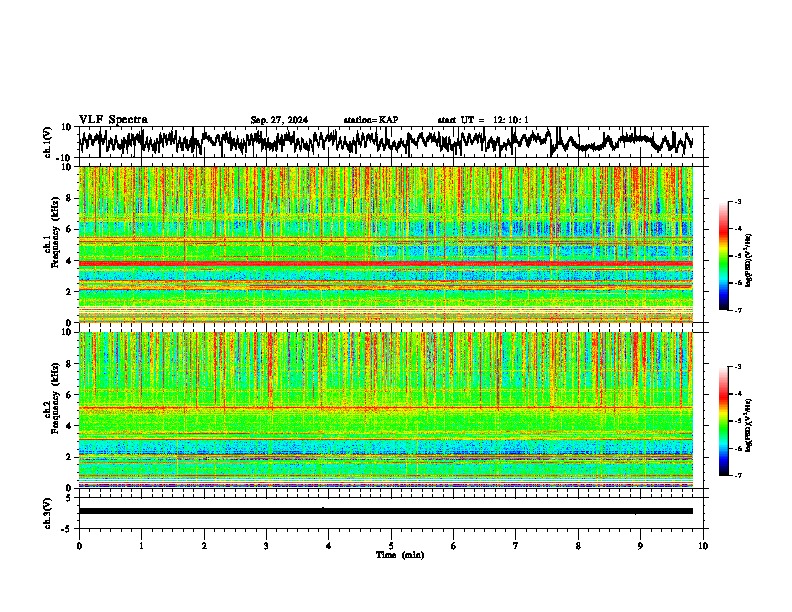Screen dimensions: 792x612
Task: Click Time axis tick label 5
Action: pos(391,546)
